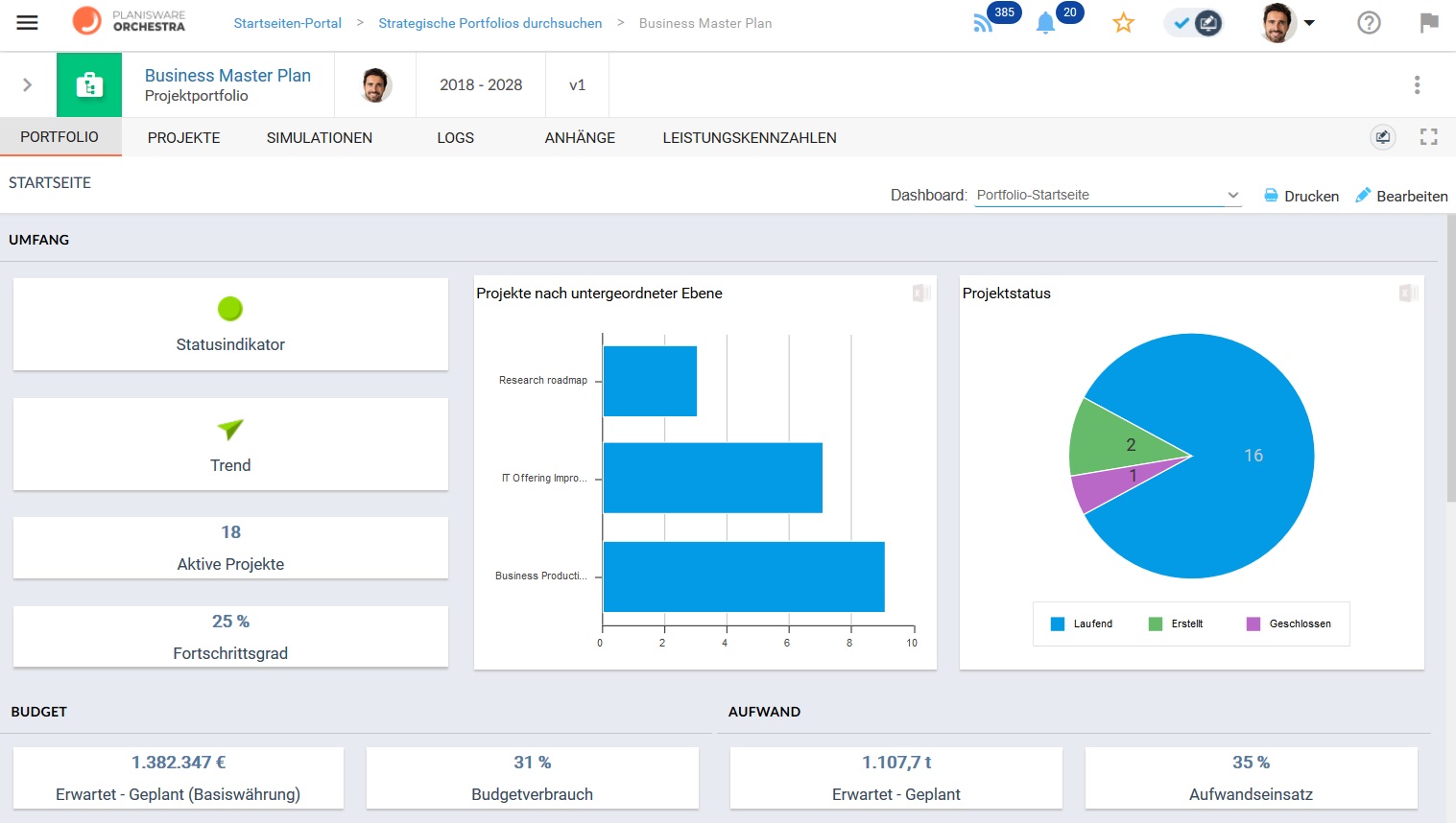This screenshot has height=823, width=1456.
Task: Toggle Laufend legend entry in pie chart
Action: click(x=1082, y=623)
